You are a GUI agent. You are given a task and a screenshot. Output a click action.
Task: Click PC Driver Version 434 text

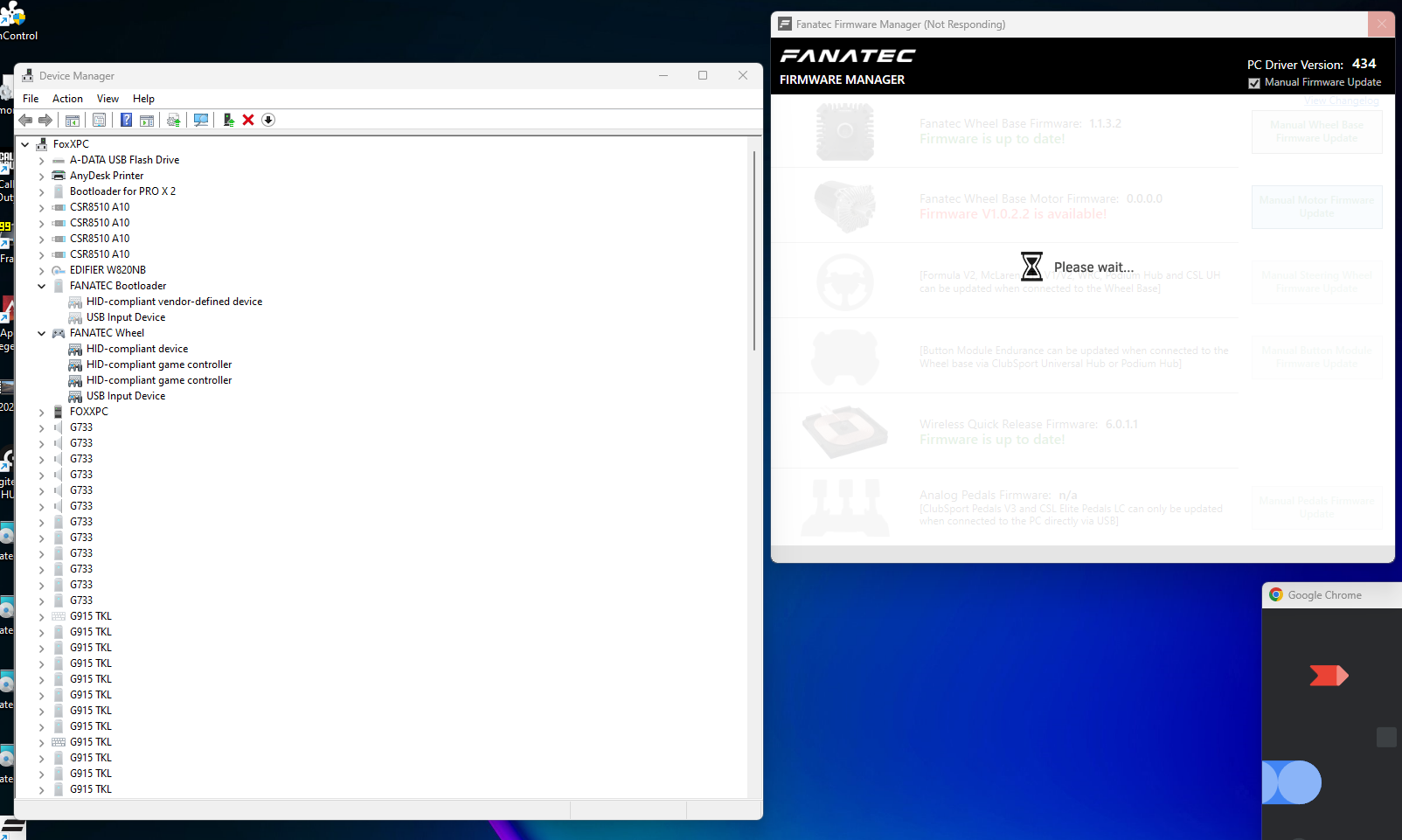[1311, 64]
